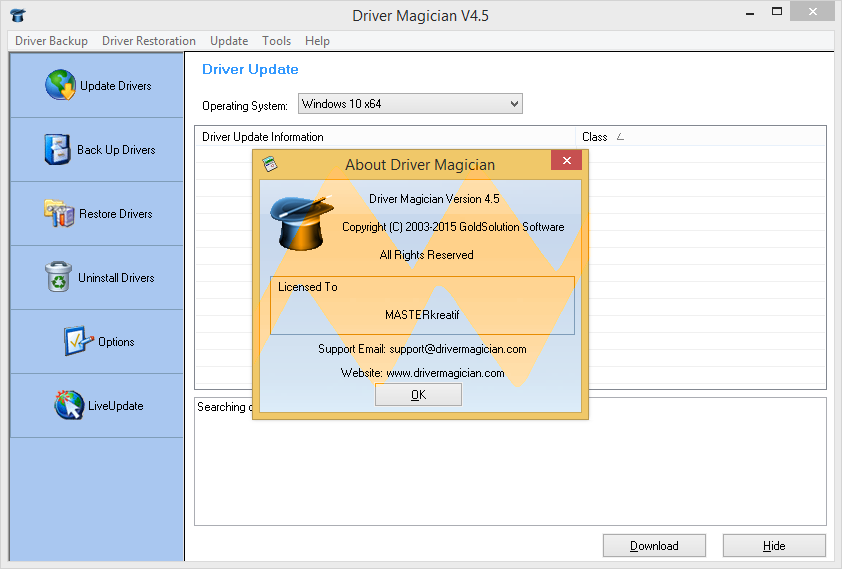The height and width of the screenshot is (569, 842).
Task: Expand the Operating System dropdown
Action: pyautogui.click(x=514, y=104)
